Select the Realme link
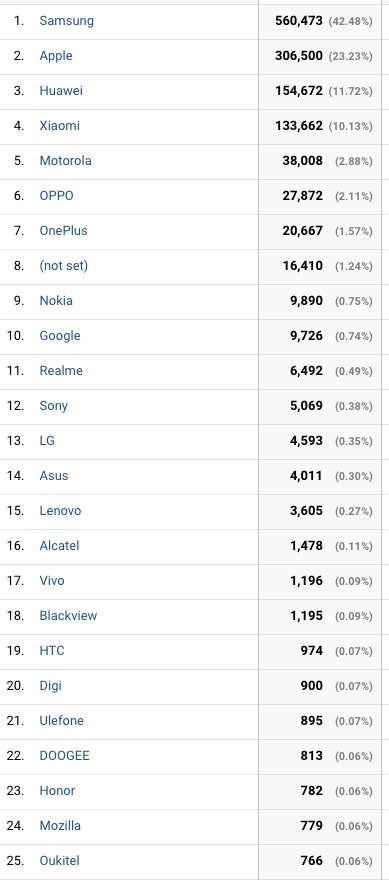The image size is (389, 887). (61, 371)
